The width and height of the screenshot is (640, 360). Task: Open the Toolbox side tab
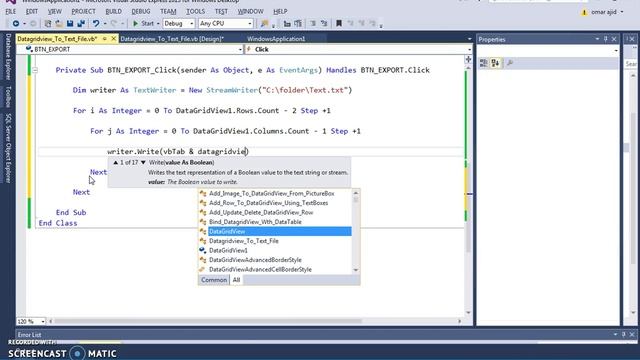point(8,97)
